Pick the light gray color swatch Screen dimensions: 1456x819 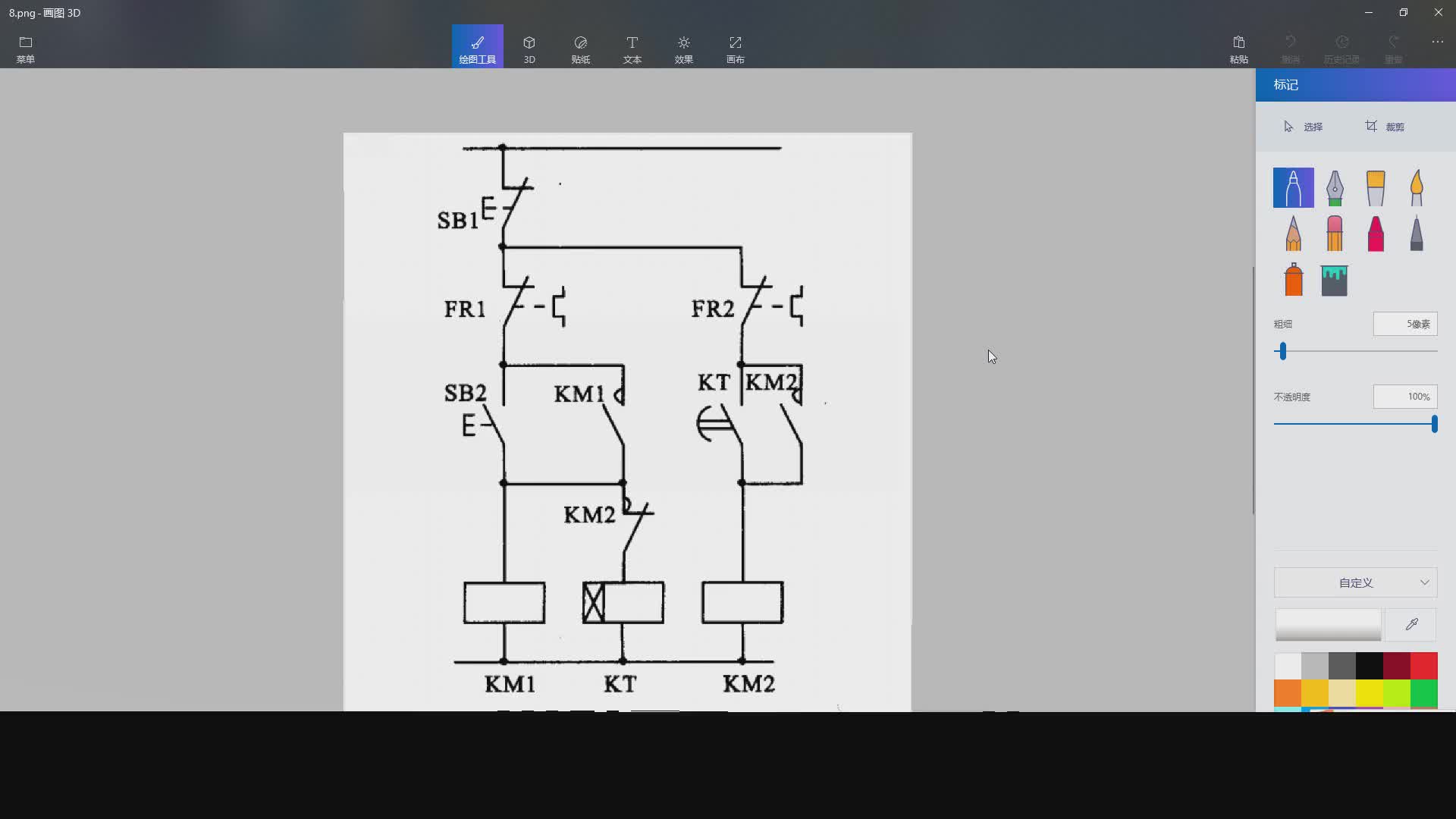[1315, 666]
